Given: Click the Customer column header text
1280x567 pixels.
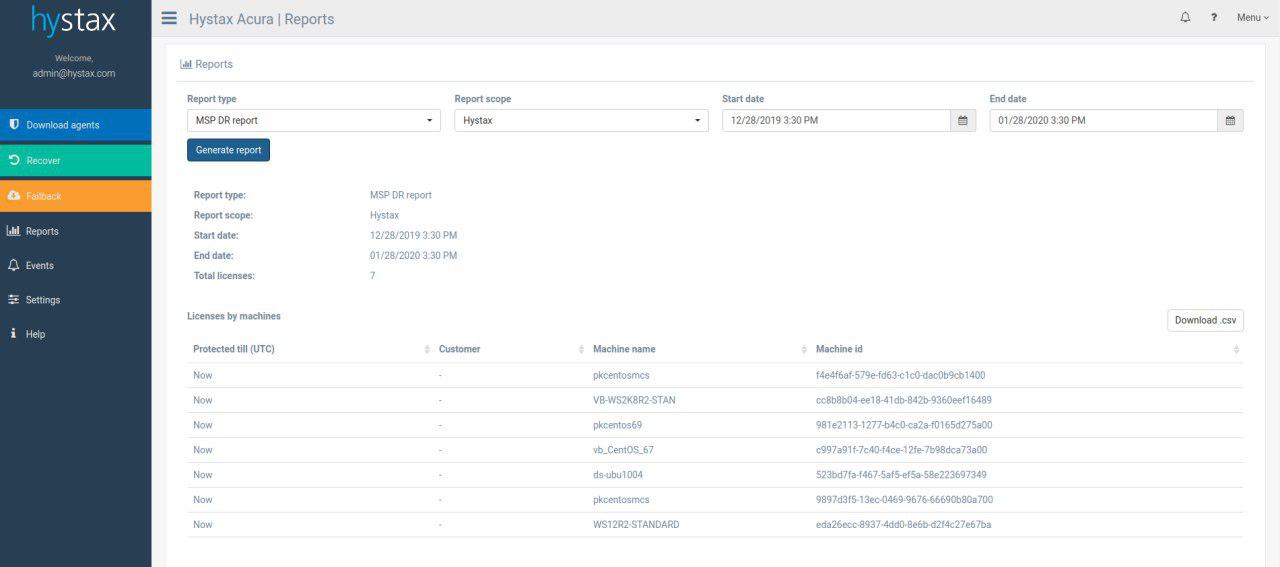Looking at the screenshot, I should coord(459,349).
